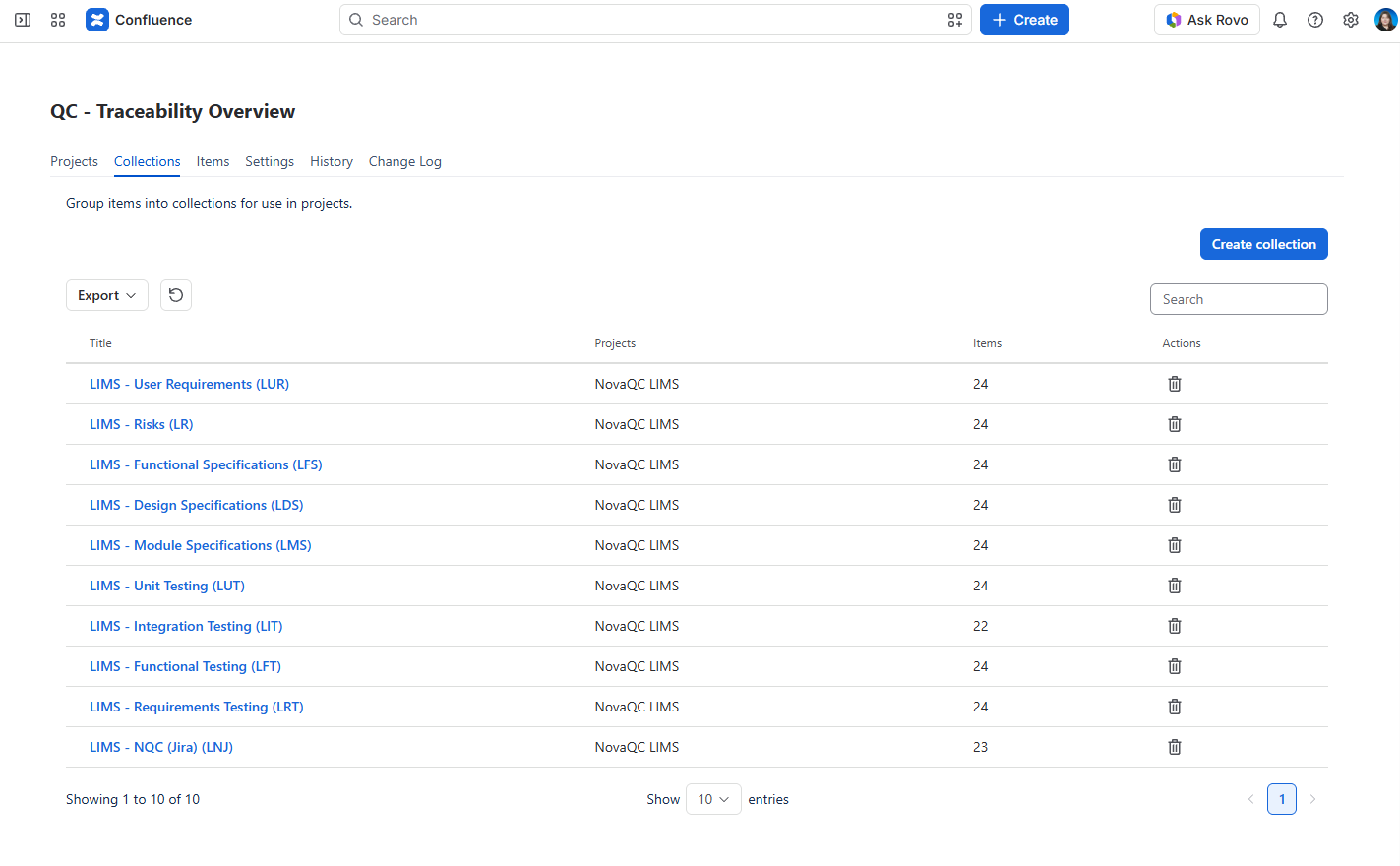Image resolution: width=1400 pixels, height=866 pixels.
Task: Open the settings gear icon
Action: 1351,20
